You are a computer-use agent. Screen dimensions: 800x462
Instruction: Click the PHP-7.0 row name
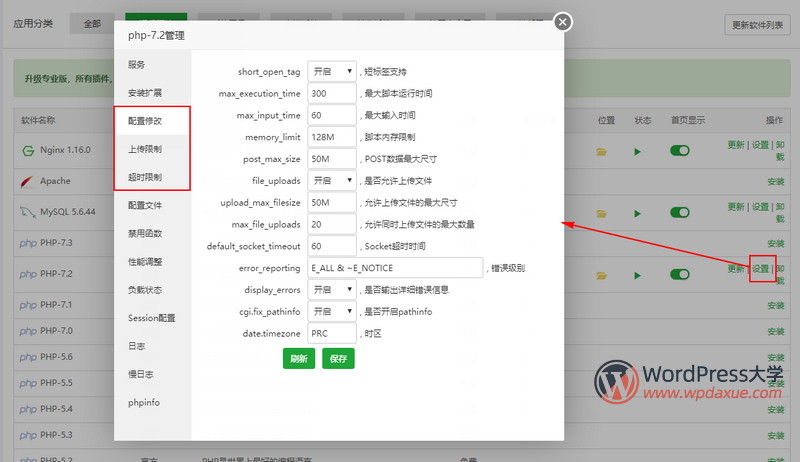click(x=56, y=330)
